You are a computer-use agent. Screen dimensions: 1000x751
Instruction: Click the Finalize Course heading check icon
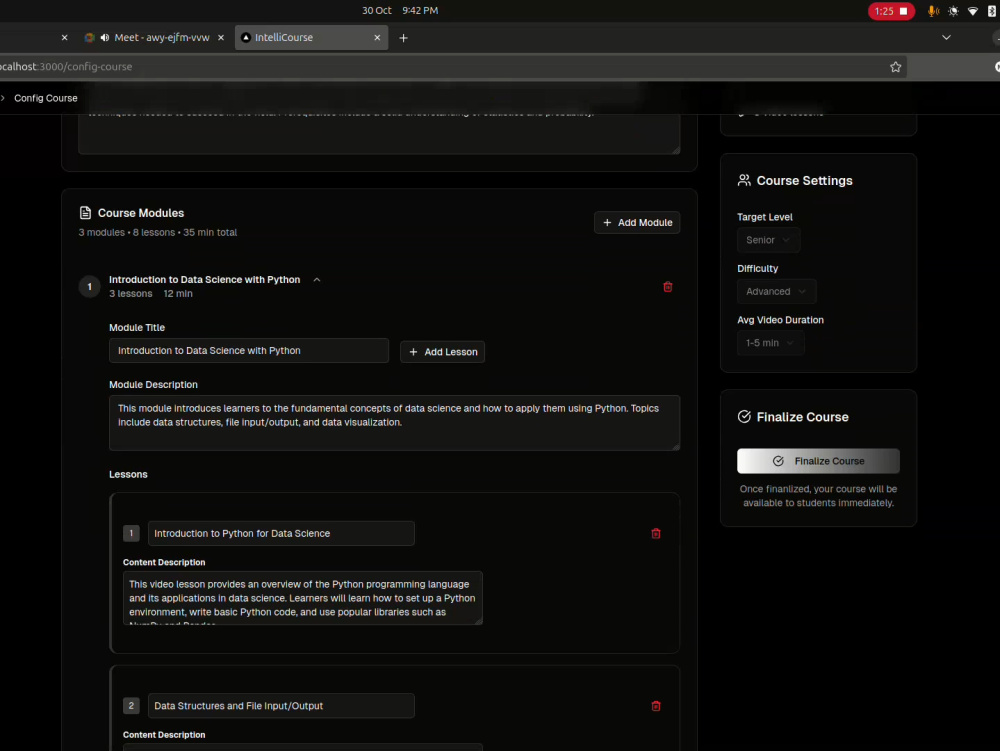click(744, 417)
